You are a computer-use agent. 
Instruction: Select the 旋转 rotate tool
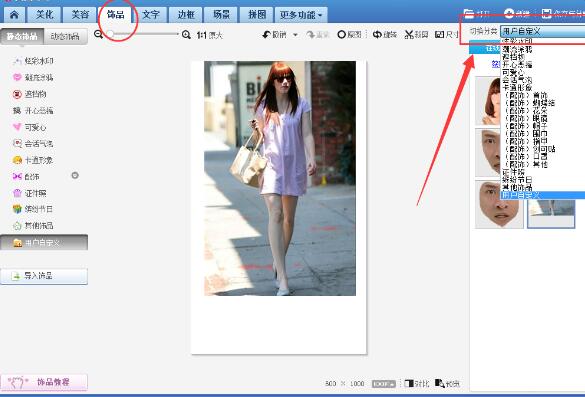tap(384, 35)
